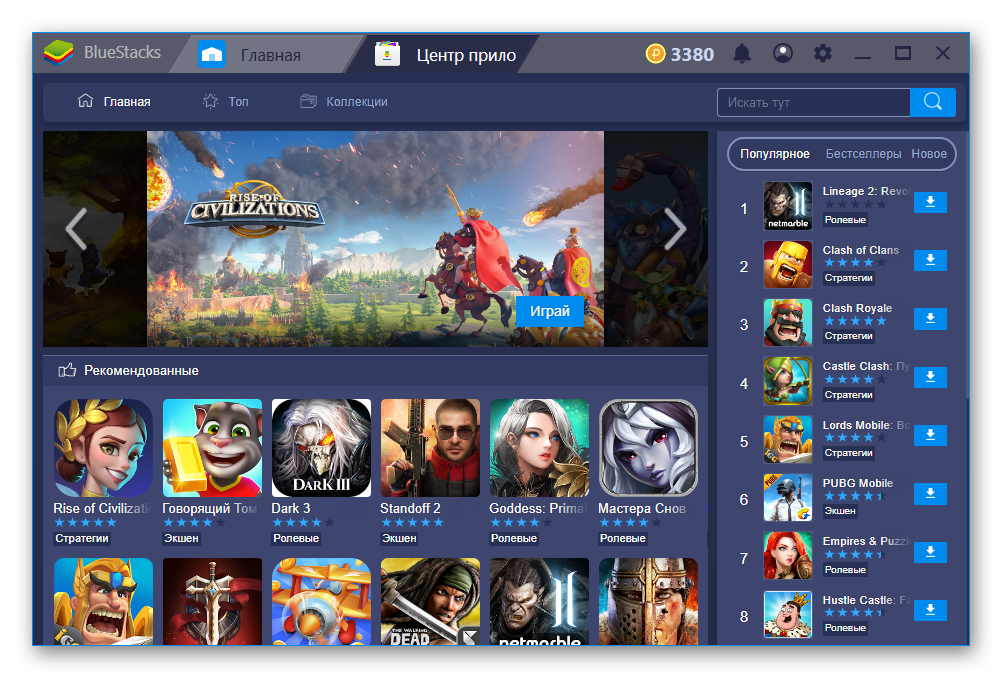This screenshot has width=1002, height=678.
Task: Click the Стратегии tag under Rise of Civilizations
Action: [82, 538]
